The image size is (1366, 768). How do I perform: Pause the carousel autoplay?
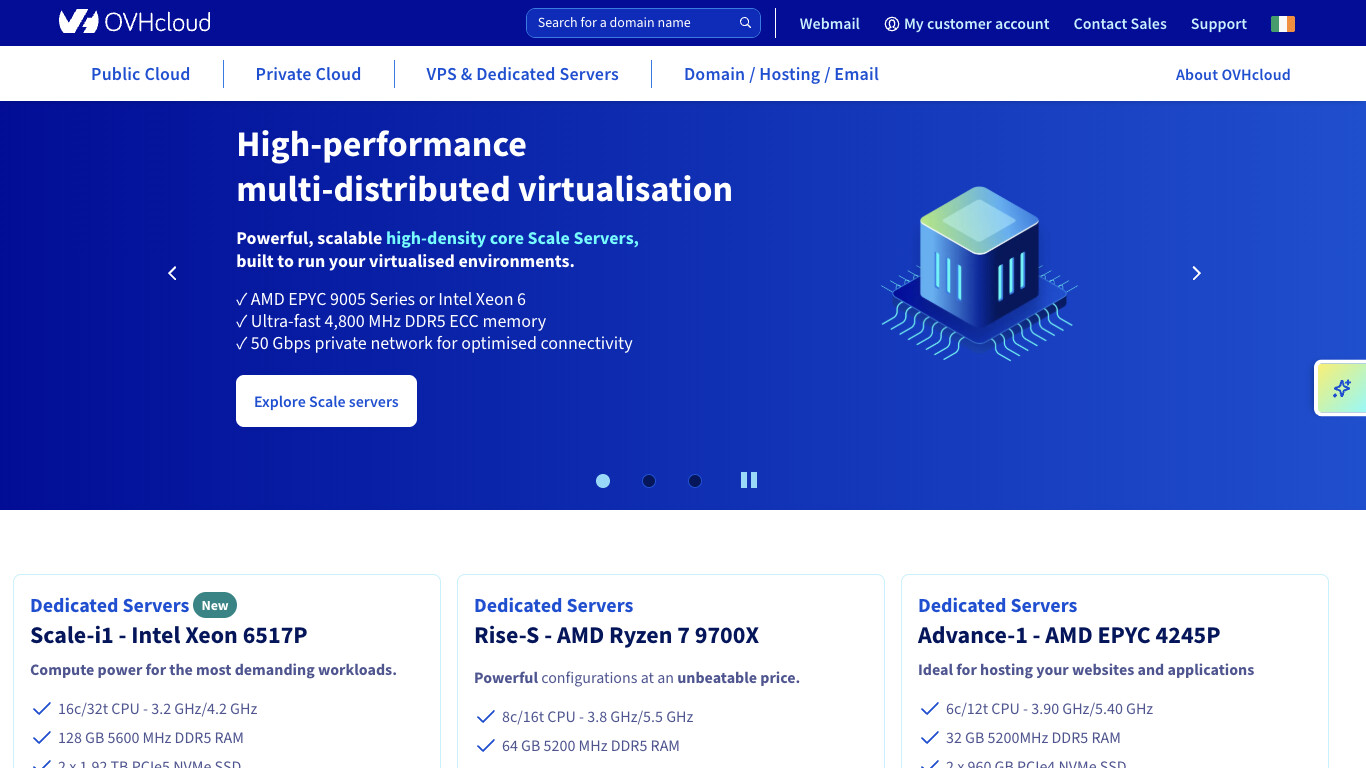(749, 480)
